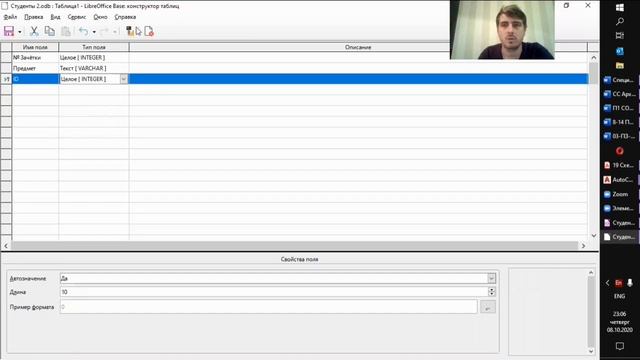The height and width of the screenshot is (360, 640).
Task: Click field type cell of № Зачётки row
Action: (x=94, y=58)
